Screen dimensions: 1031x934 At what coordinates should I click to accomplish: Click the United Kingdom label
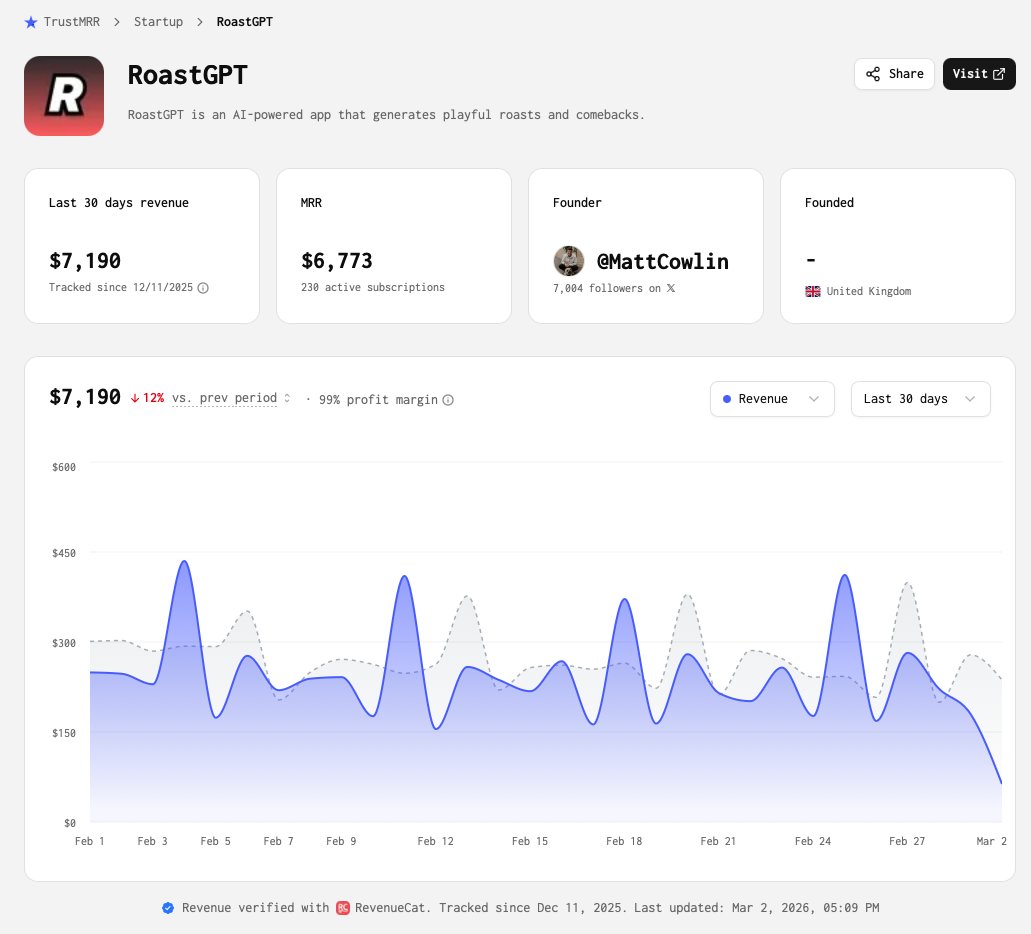click(869, 291)
